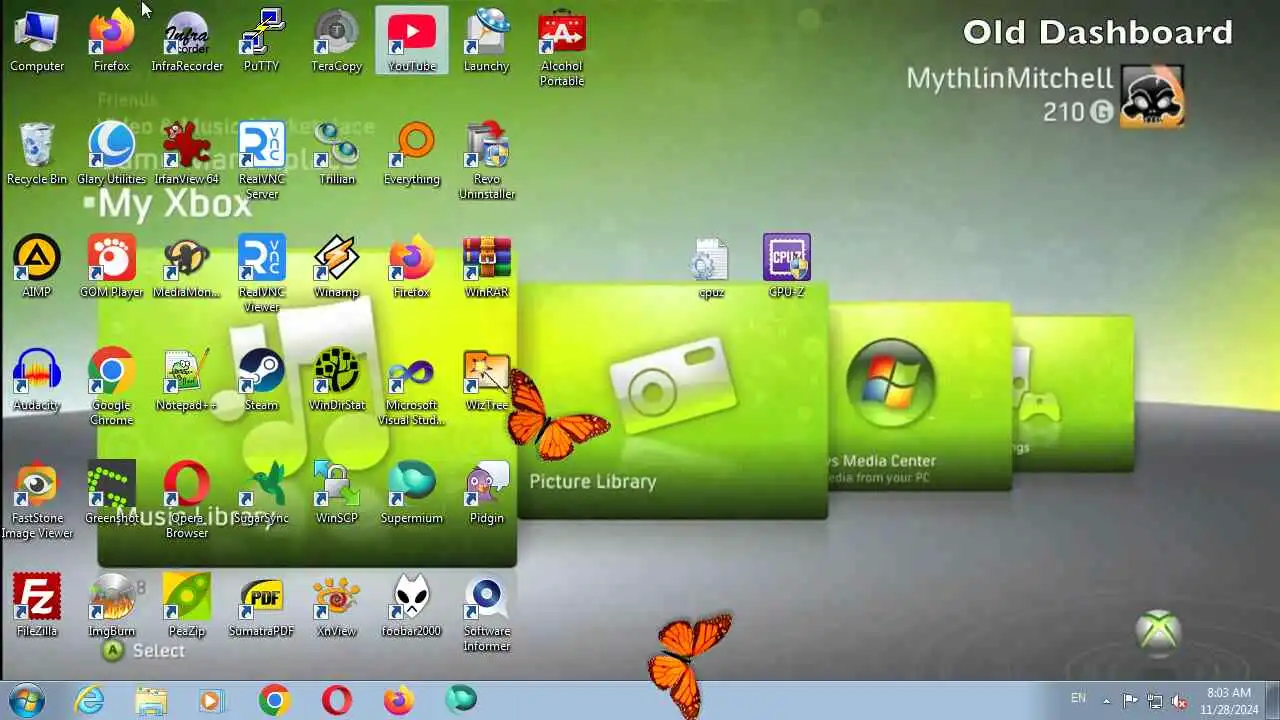Launch InfraRecorder from the desktop
The width and height of the screenshot is (1280, 720).
coord(187,42)
